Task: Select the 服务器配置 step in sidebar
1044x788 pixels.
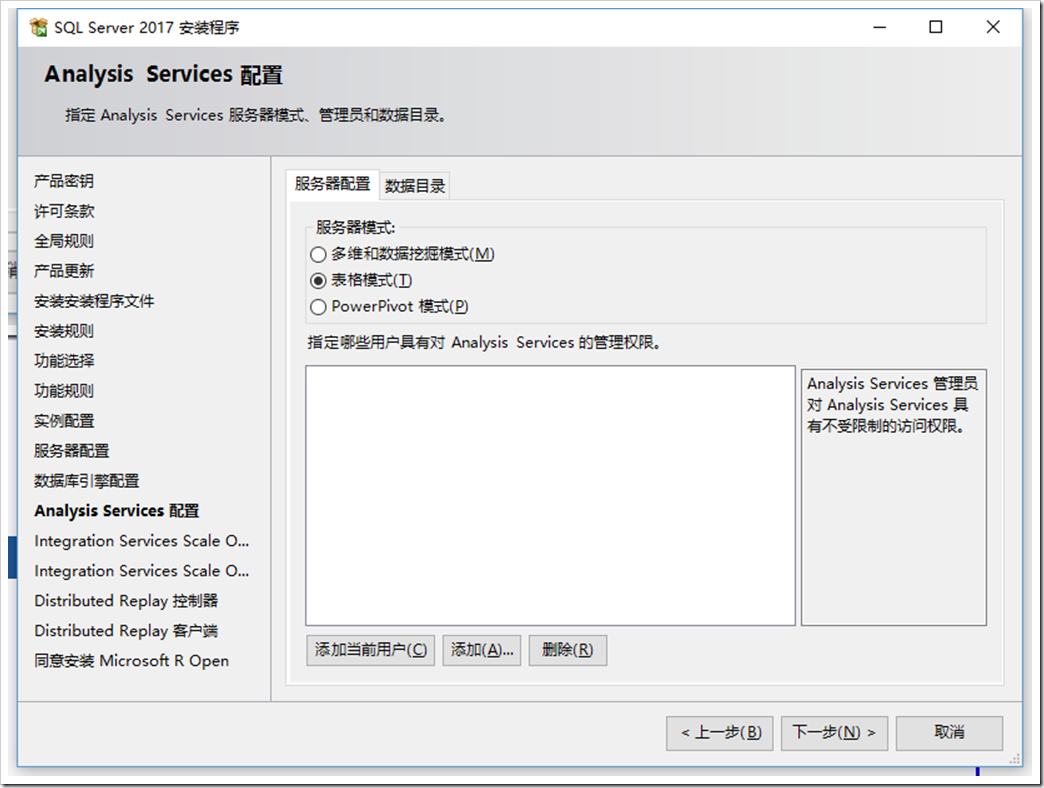Action: pyautogui.click(x=71, y=451)
